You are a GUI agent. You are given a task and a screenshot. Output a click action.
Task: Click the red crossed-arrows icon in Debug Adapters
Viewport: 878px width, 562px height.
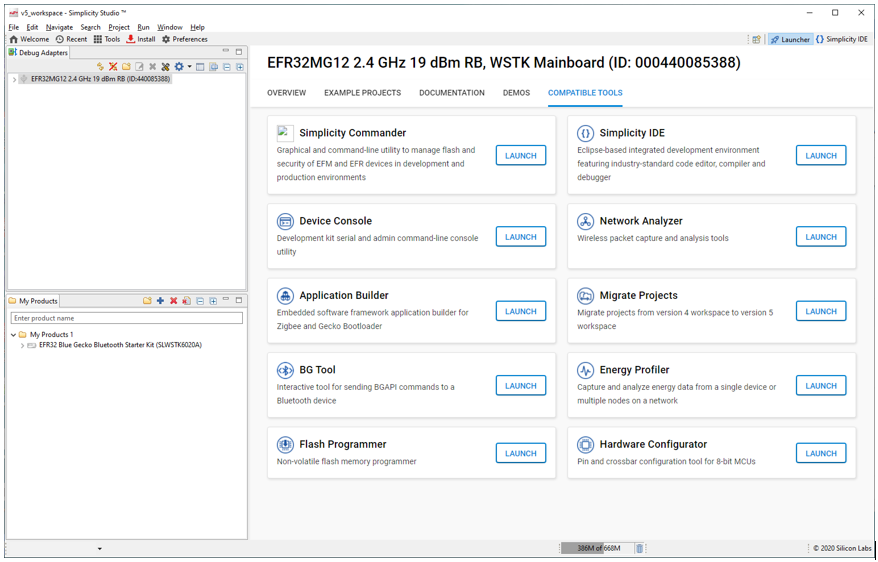113,67
